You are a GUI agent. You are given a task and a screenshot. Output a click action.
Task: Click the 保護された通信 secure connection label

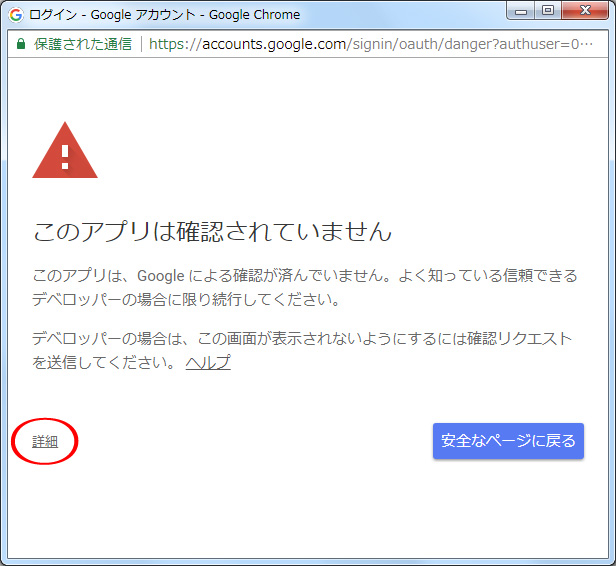click(83, 44)
